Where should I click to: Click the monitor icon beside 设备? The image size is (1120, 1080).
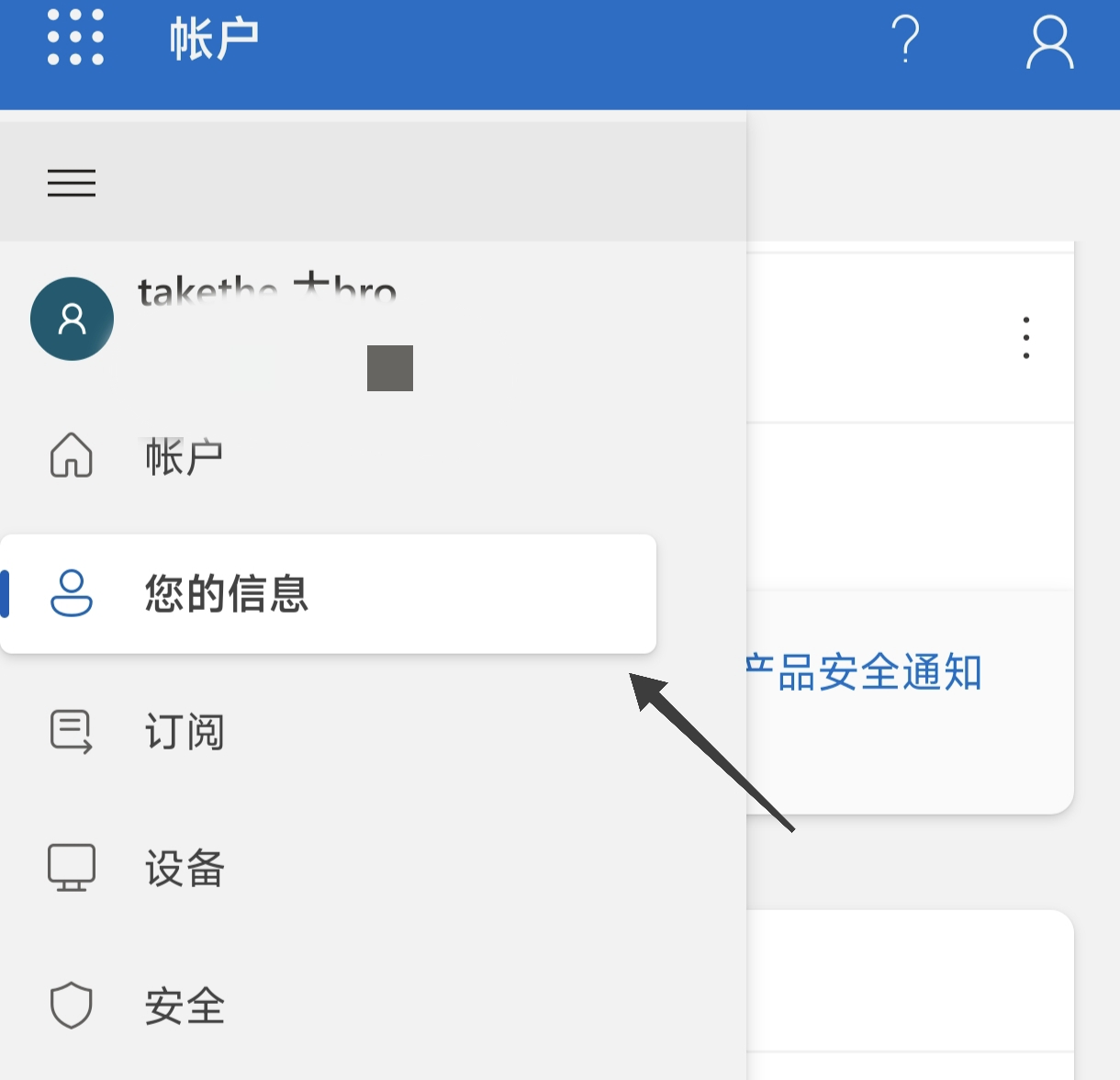pos(72,868)
